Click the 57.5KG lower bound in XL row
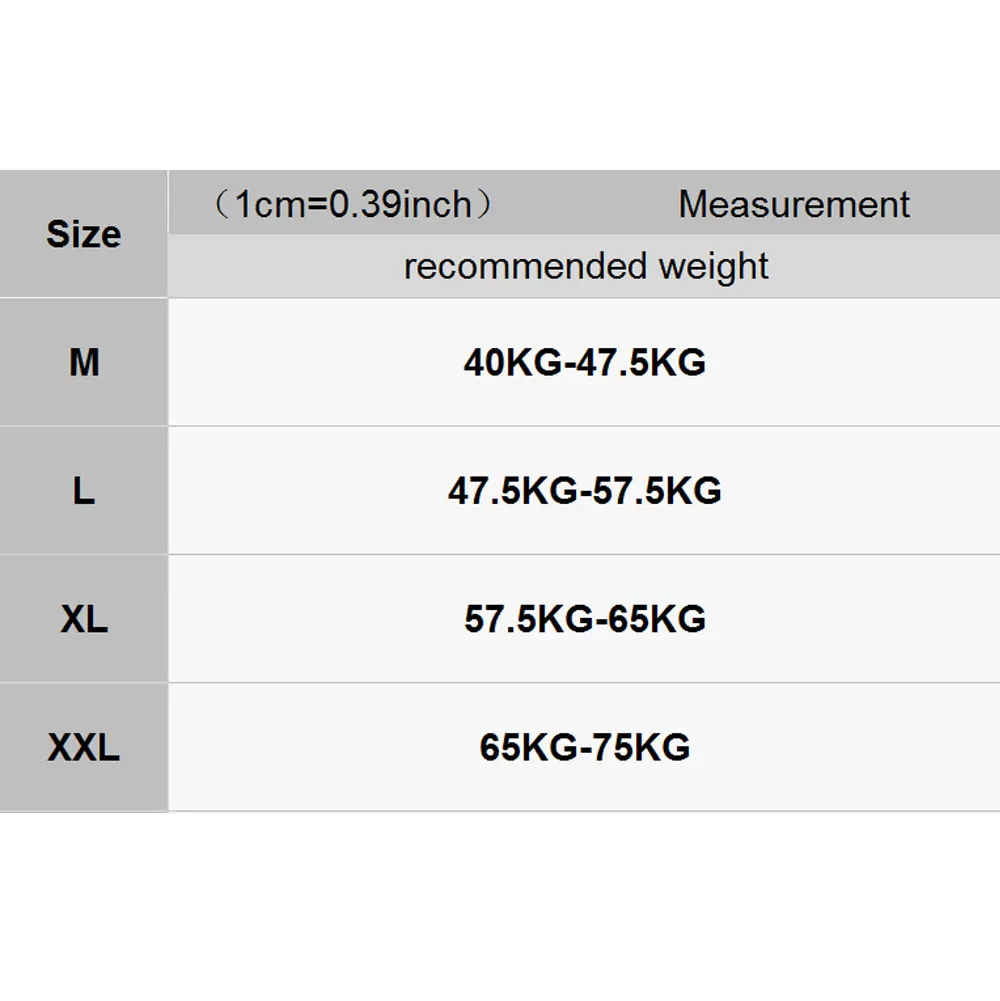 529,619
